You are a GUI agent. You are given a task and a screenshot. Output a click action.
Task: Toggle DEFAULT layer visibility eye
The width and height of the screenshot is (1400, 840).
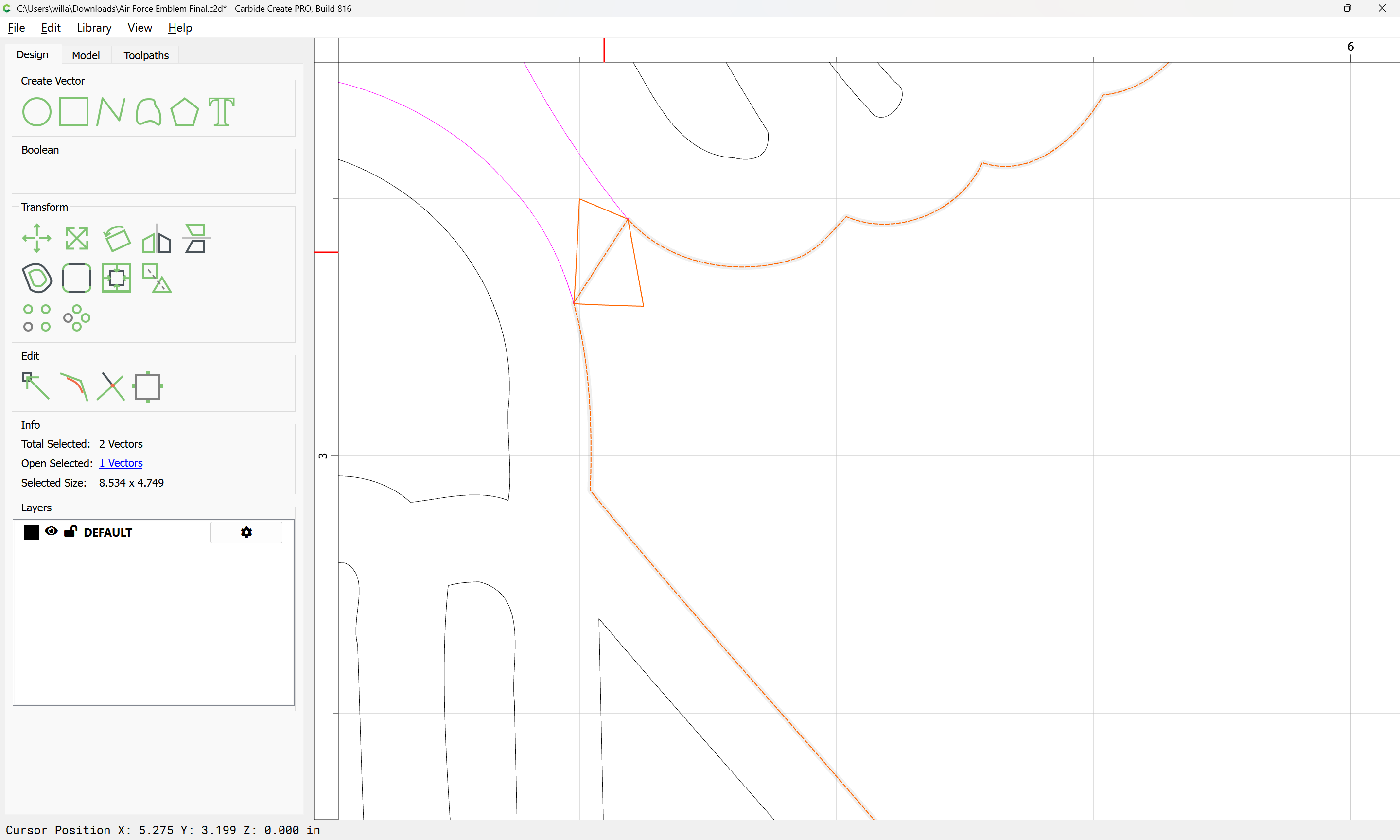tap(51, 531)
